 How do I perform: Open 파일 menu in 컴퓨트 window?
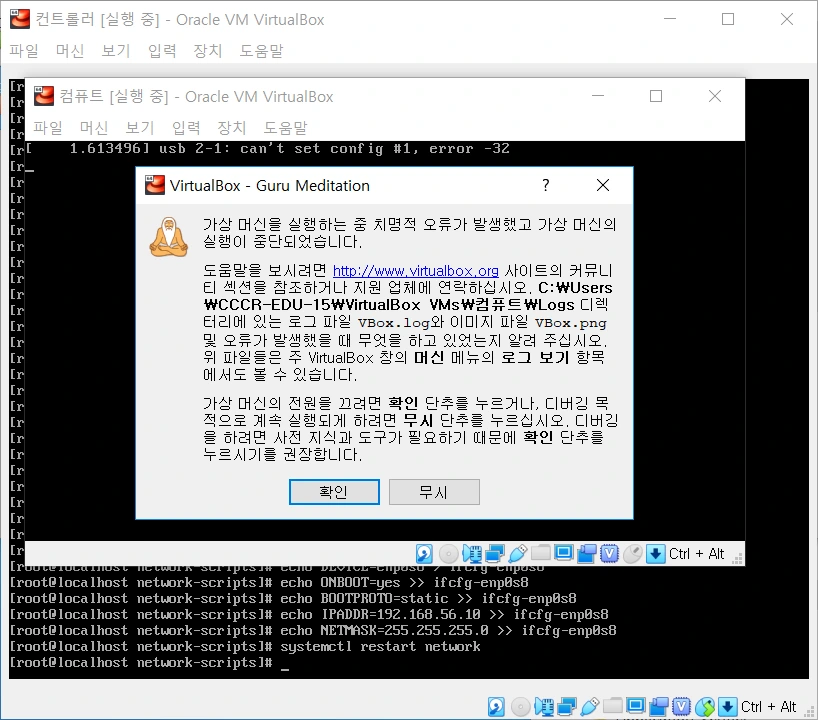coord(48,127)
